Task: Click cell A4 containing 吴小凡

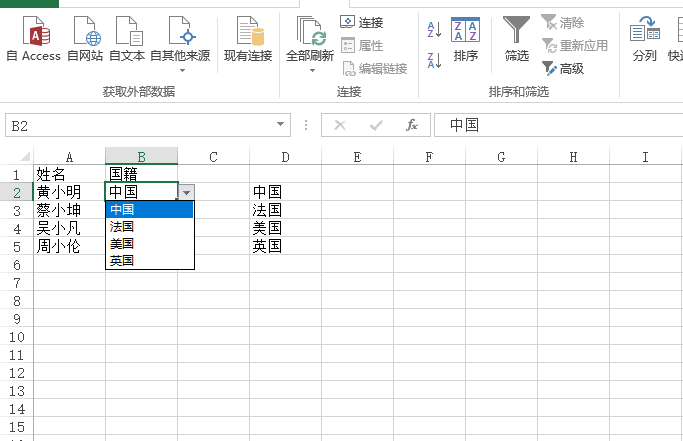Action: 69,228
